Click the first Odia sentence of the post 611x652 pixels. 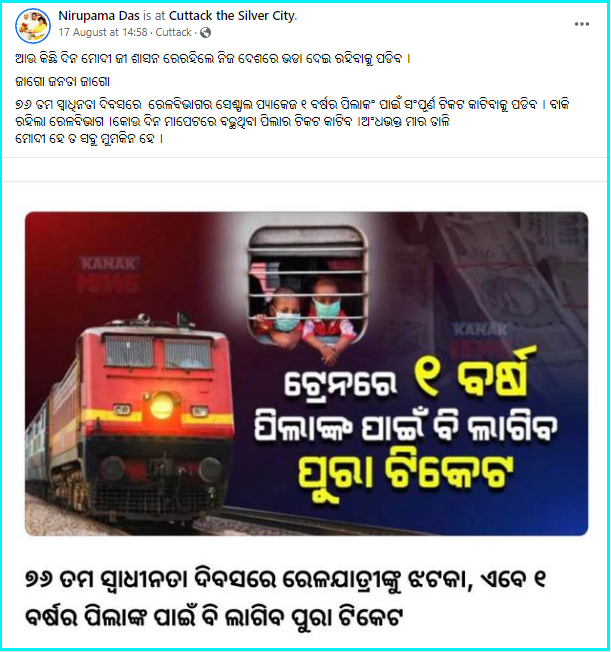(x=213, y=59)
